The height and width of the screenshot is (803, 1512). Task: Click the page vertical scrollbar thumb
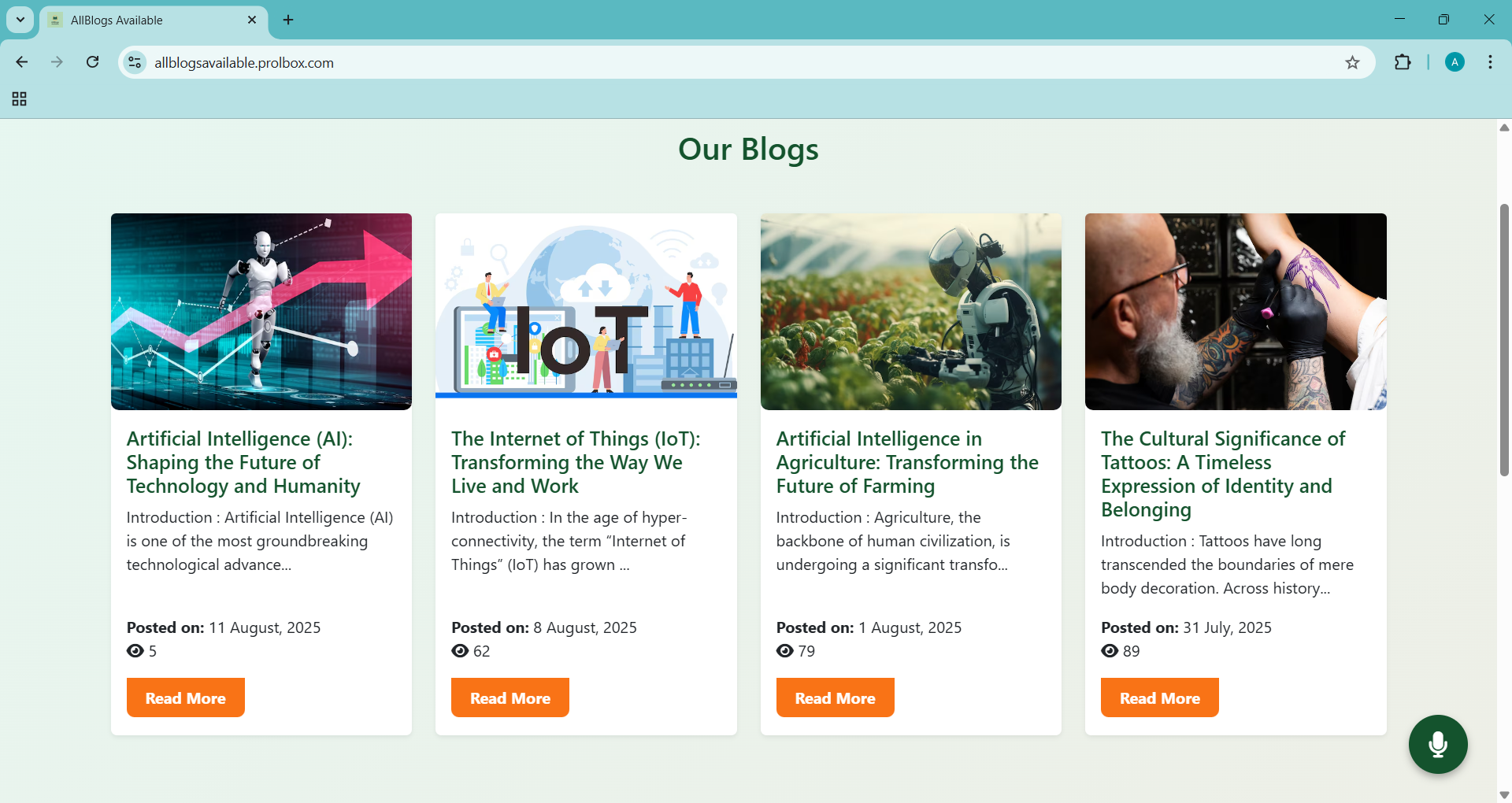click(x=1504, y=339)
